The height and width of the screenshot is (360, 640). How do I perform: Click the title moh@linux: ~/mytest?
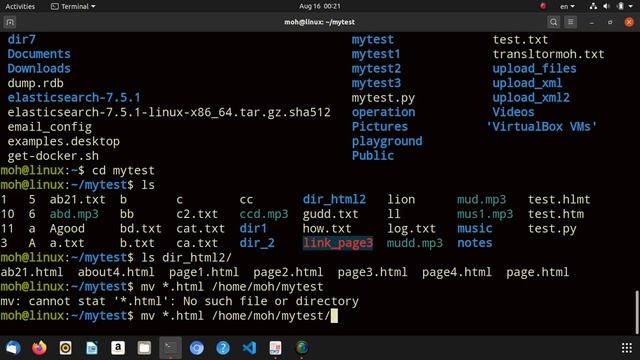point(320,22)
